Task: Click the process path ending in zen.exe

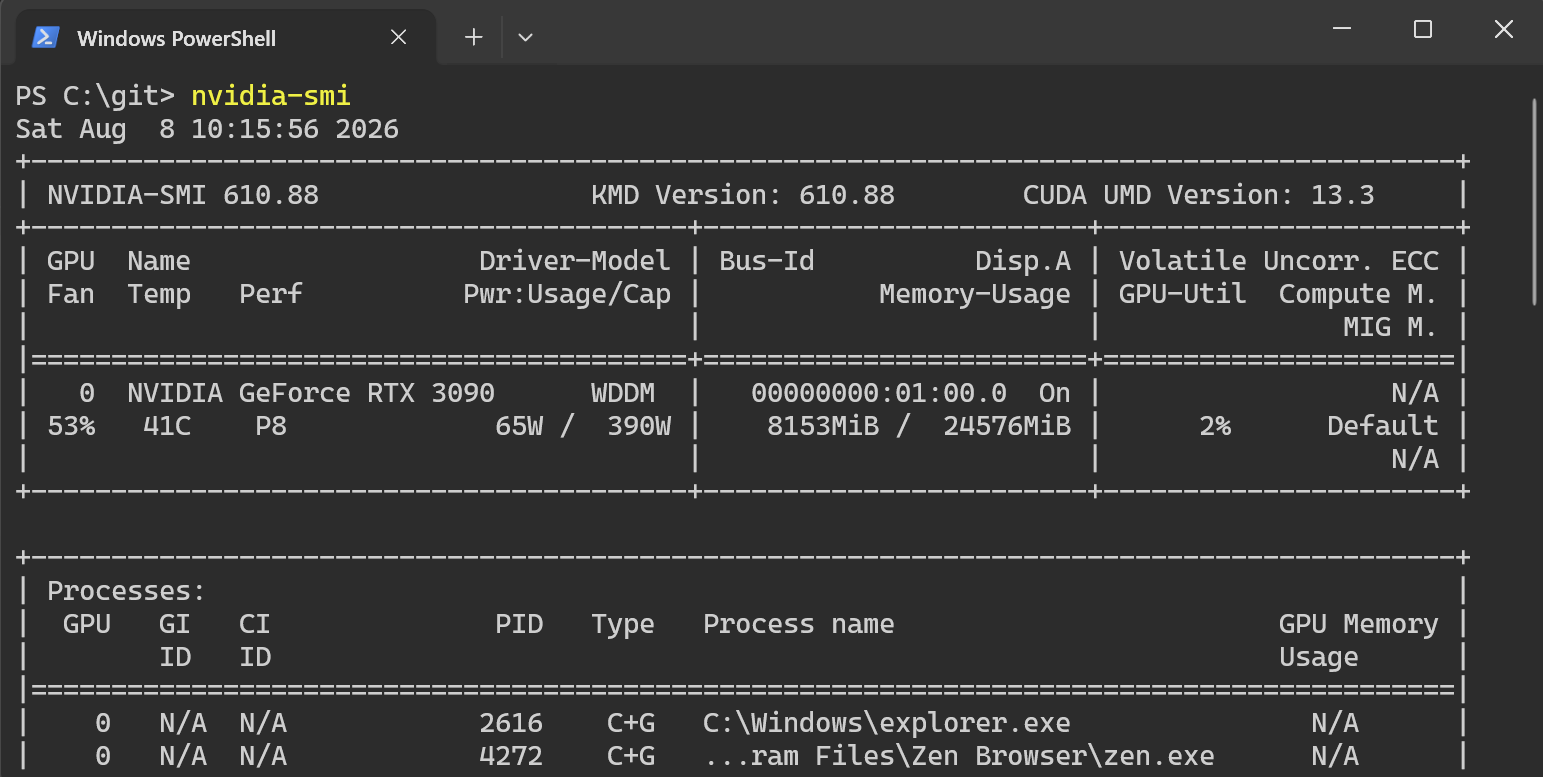Action: click(959, 756)
